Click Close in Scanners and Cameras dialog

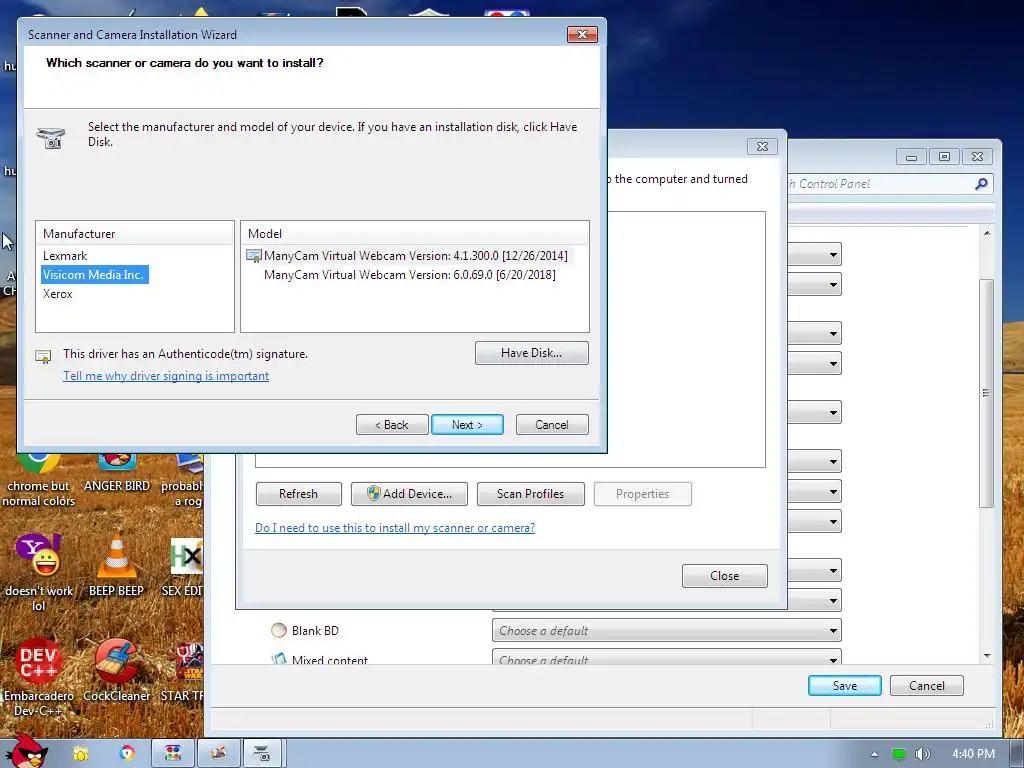coord(724,576)
